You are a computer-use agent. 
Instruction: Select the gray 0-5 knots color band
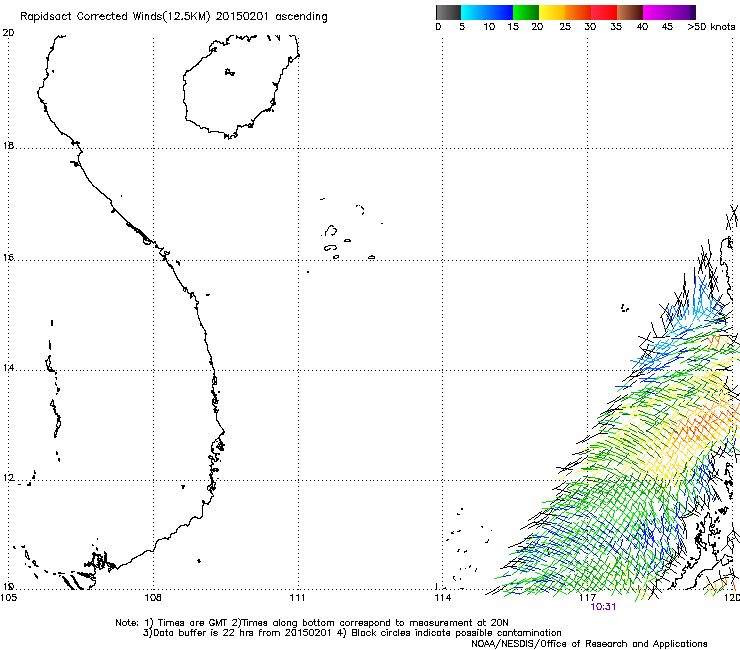coord(448,12)
